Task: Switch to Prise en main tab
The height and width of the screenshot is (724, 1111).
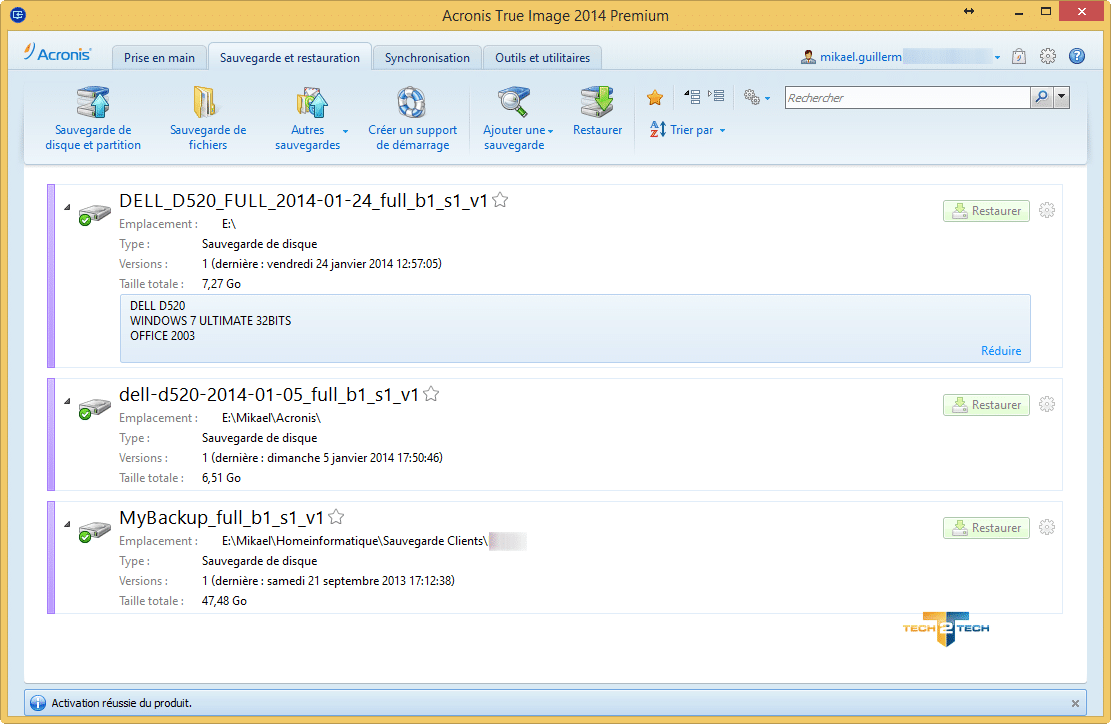Action: [159, 57]
